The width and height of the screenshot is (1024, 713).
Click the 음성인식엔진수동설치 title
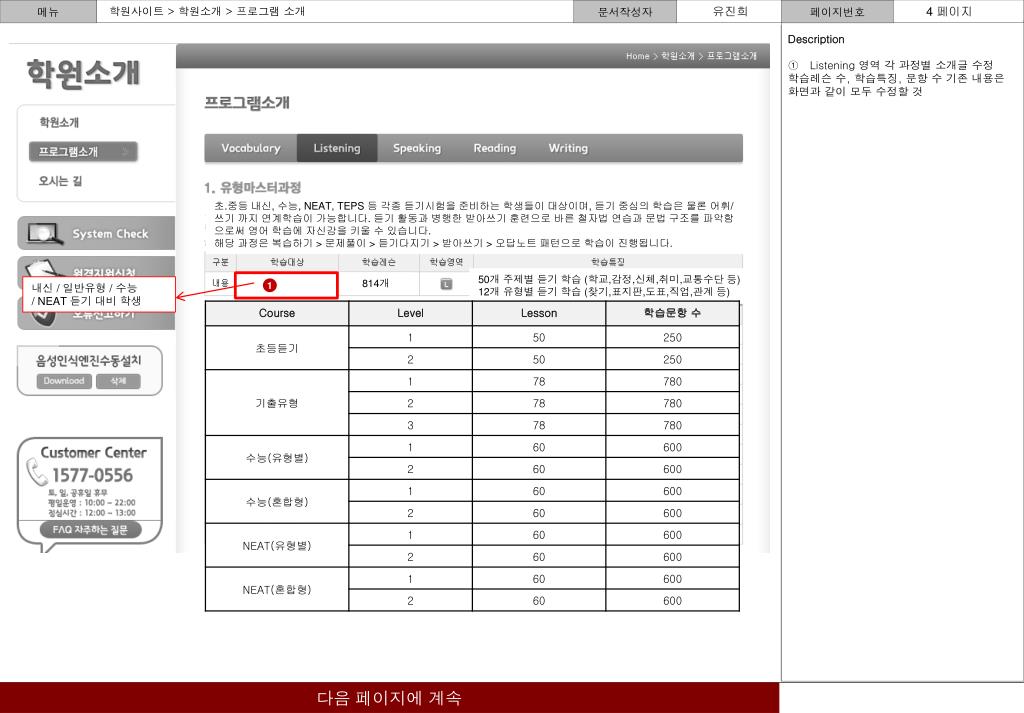[x=89, y=360]
